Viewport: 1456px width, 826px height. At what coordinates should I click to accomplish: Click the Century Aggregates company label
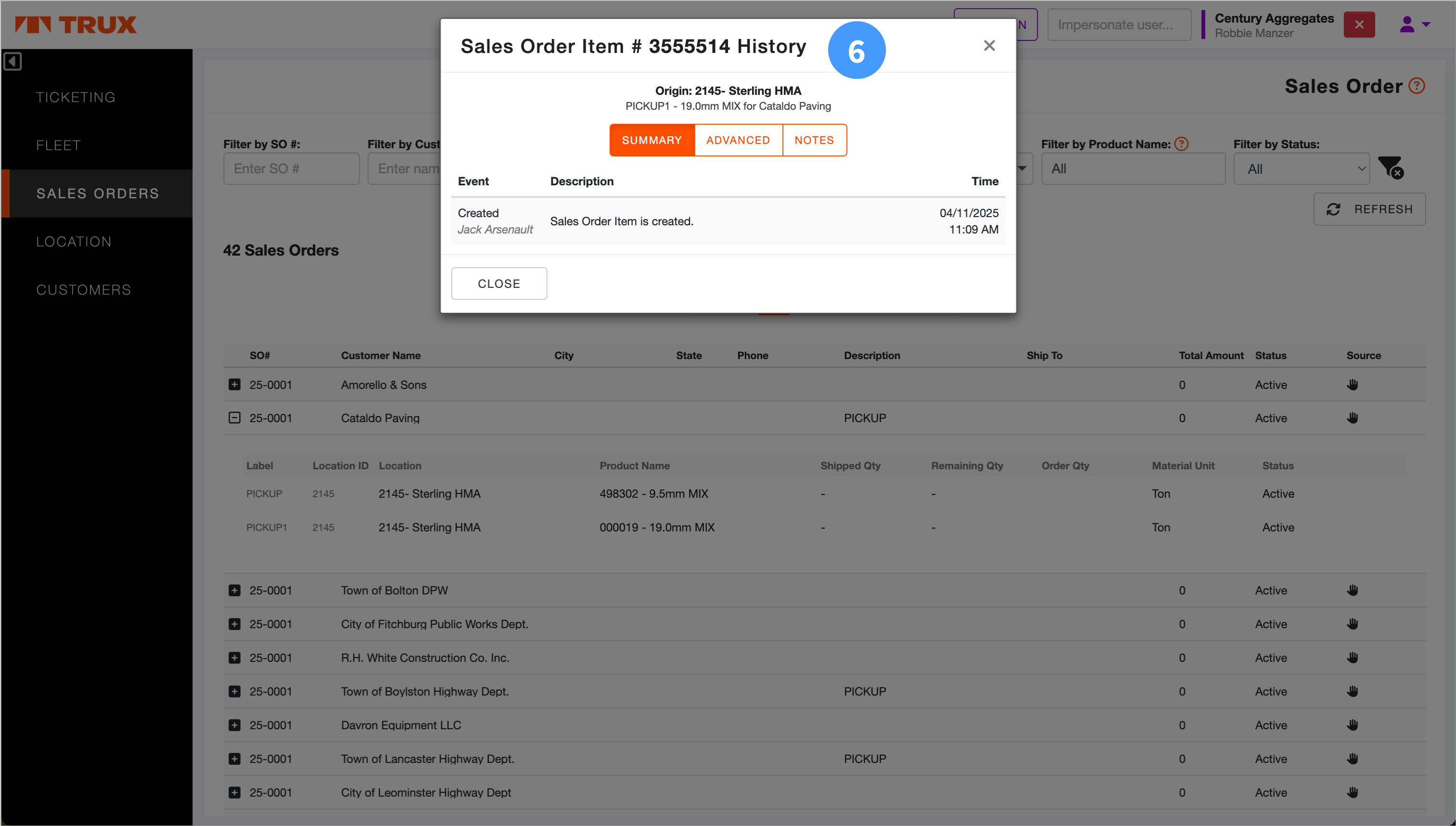[x=1274, y=18]
